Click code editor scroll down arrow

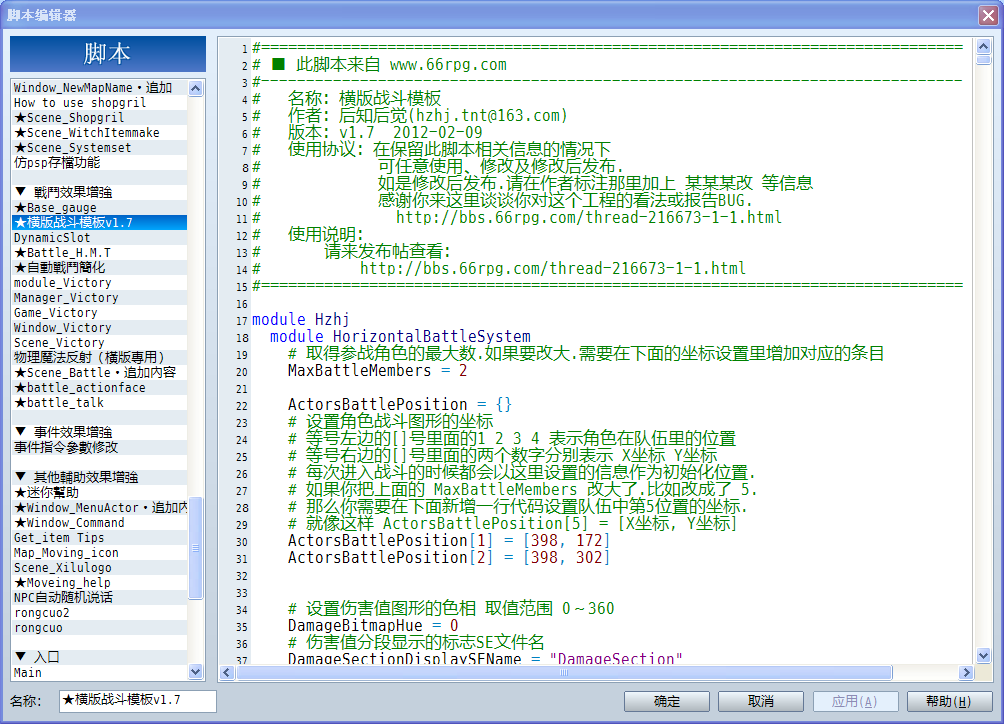click(984, 656)
